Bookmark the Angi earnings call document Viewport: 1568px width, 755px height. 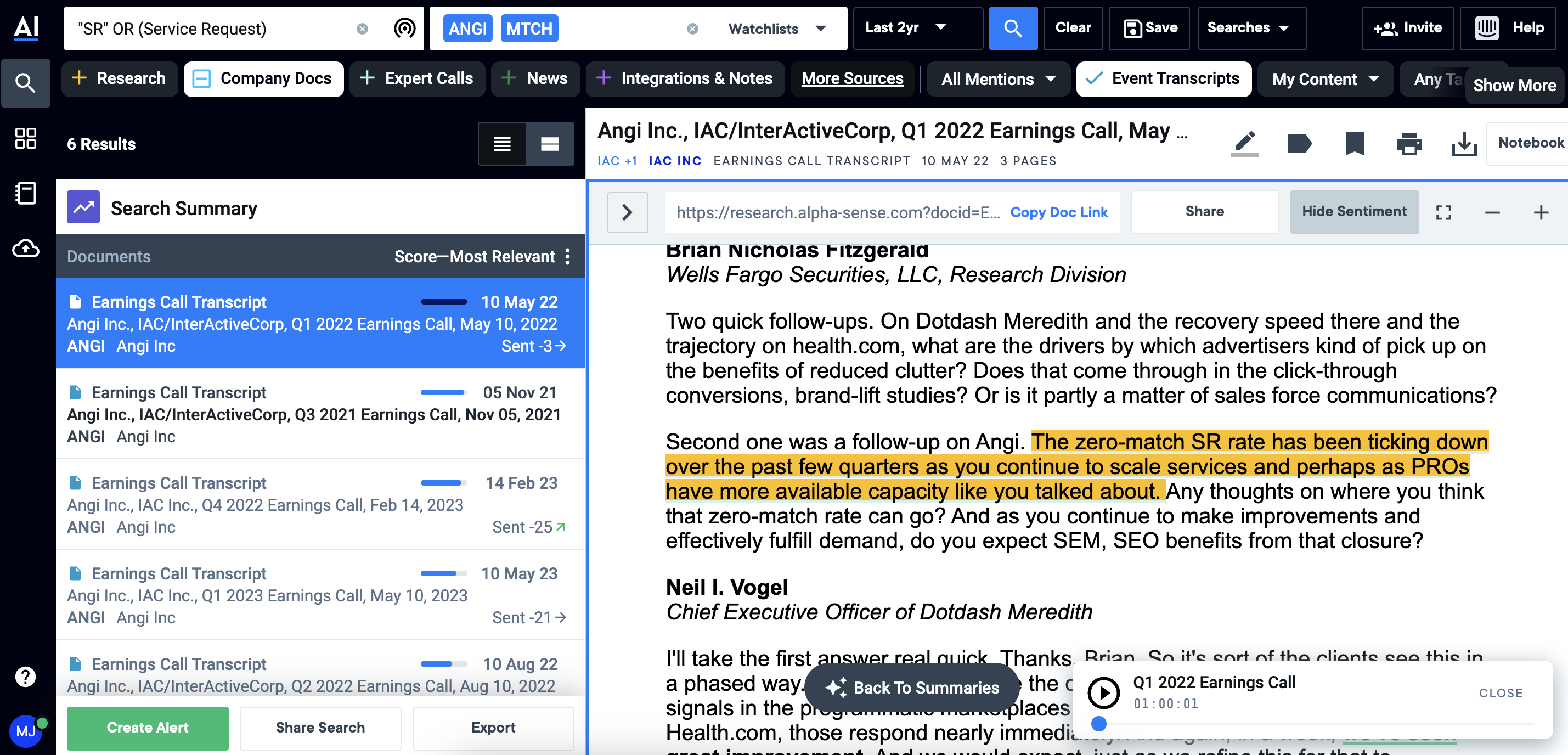(x=1355, y=144)
